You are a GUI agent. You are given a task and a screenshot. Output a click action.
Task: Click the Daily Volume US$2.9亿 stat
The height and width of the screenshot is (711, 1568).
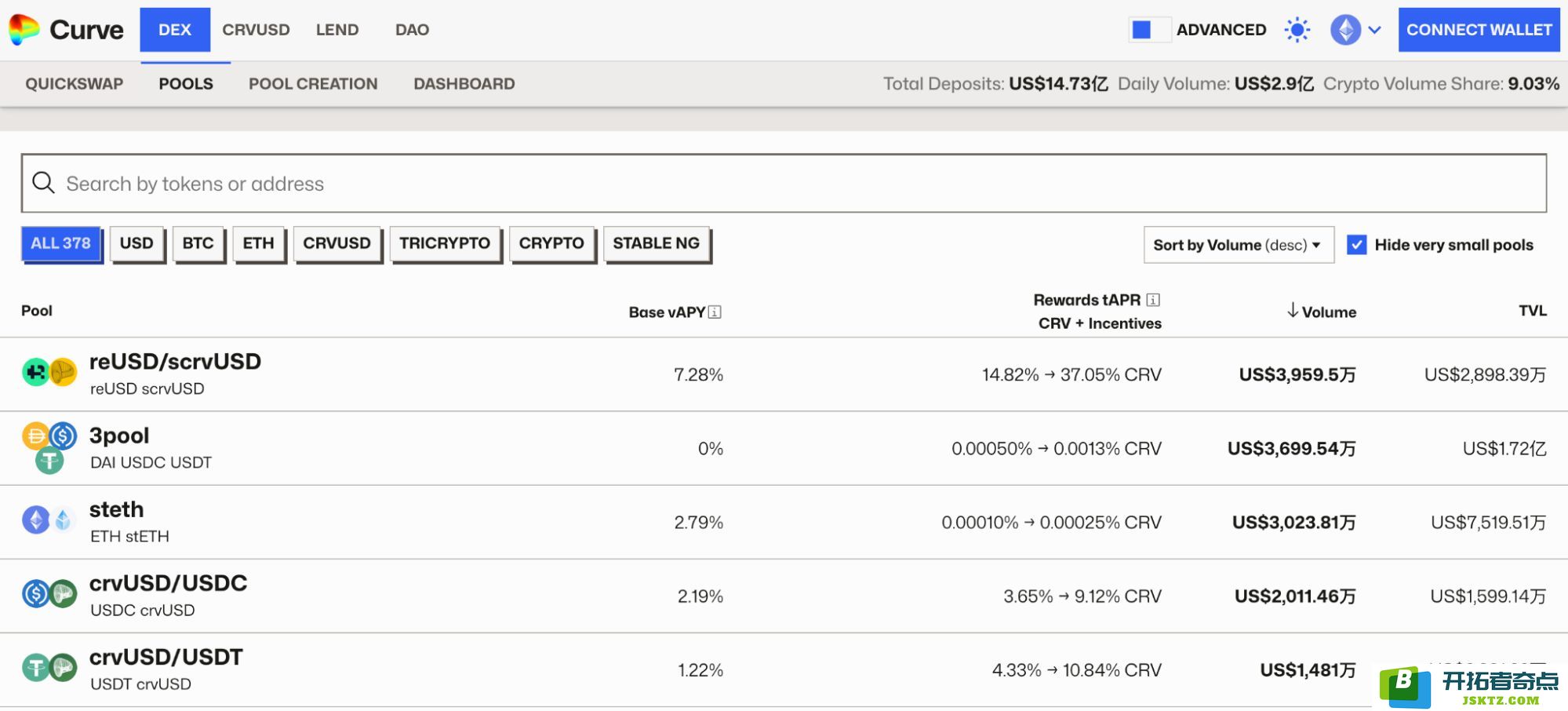click(1216, 83)
